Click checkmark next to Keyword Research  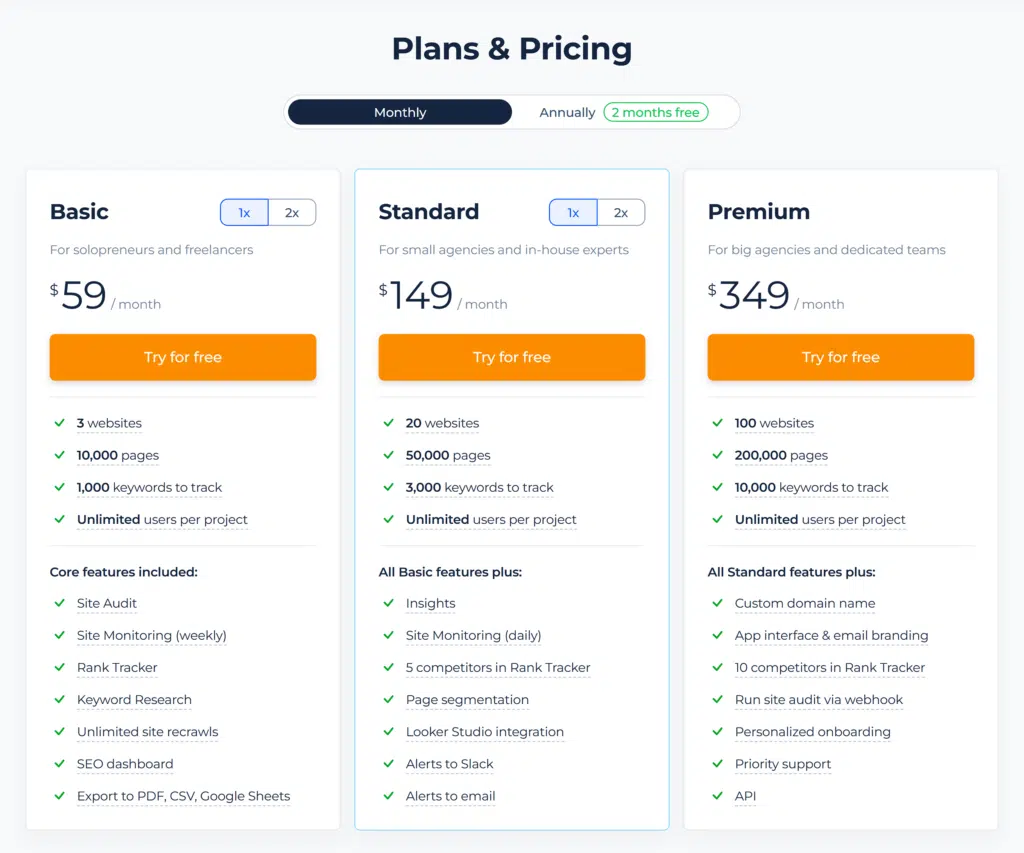pos(60,700)
